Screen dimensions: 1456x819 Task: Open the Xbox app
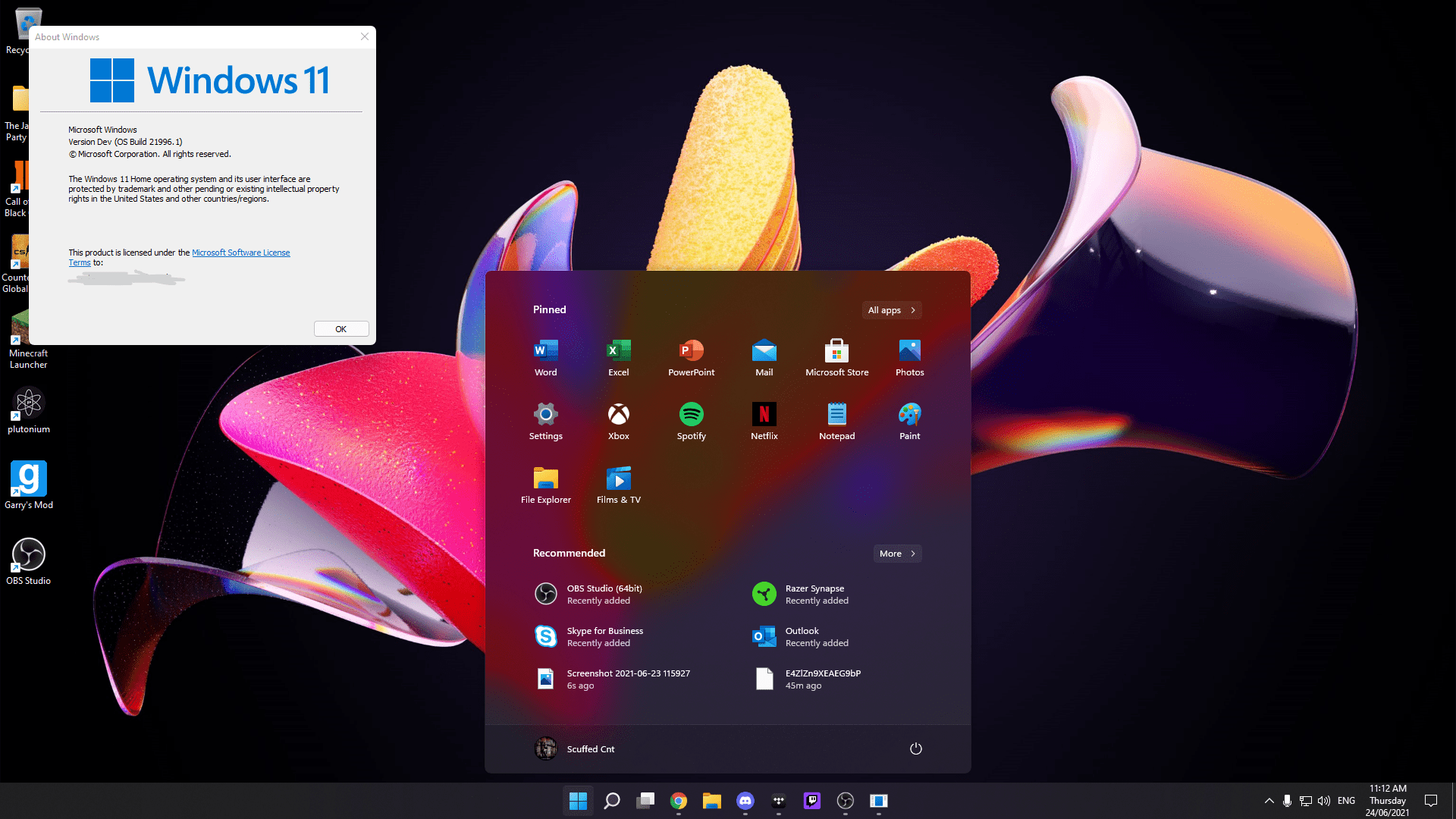(x=618, y=415)
